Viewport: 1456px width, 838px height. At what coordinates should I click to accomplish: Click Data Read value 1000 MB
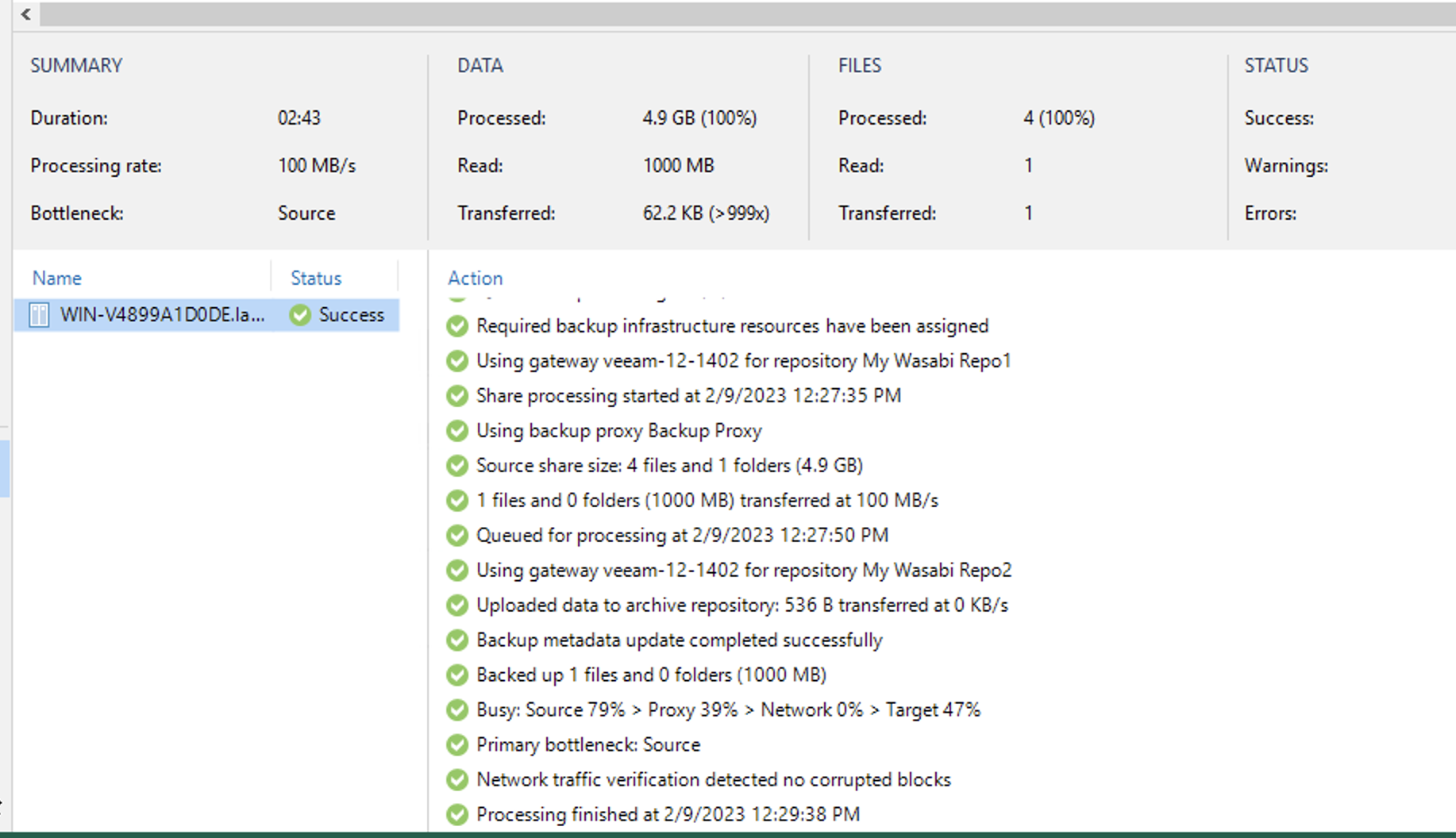(x=678, y=166)
